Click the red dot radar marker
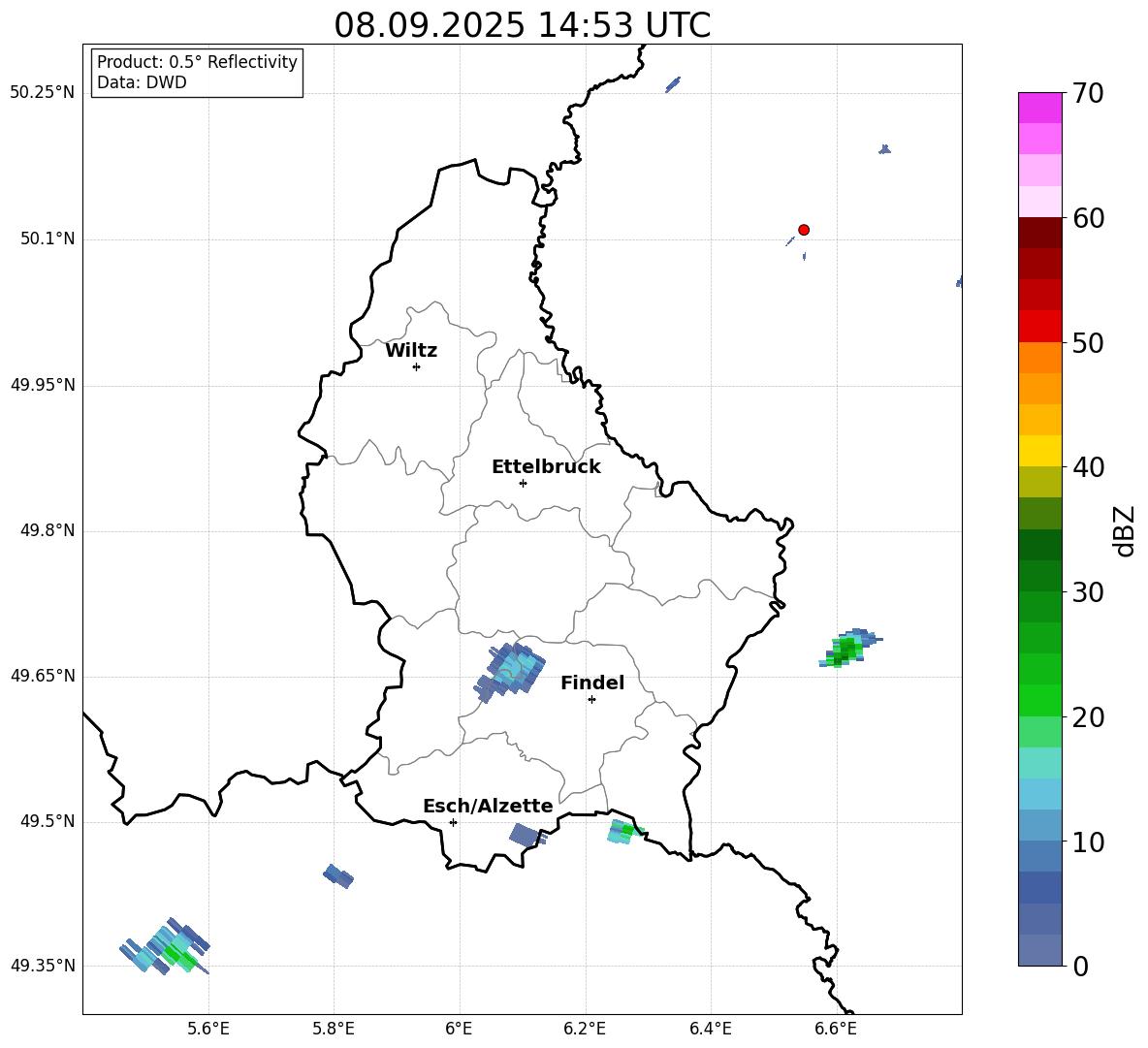The height and width of the screenshot is (1048, 1148). tap(803, 230)
